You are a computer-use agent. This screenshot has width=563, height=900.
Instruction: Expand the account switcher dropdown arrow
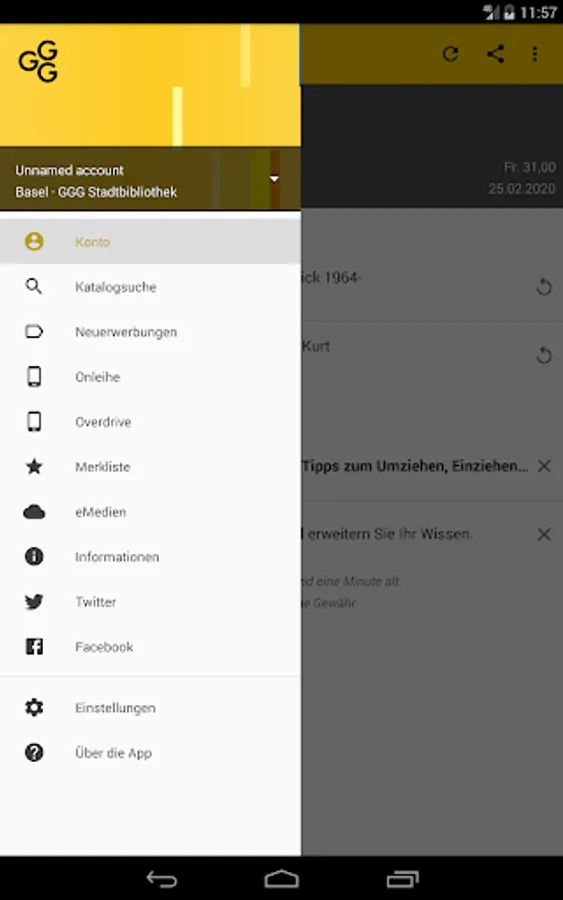274,179
